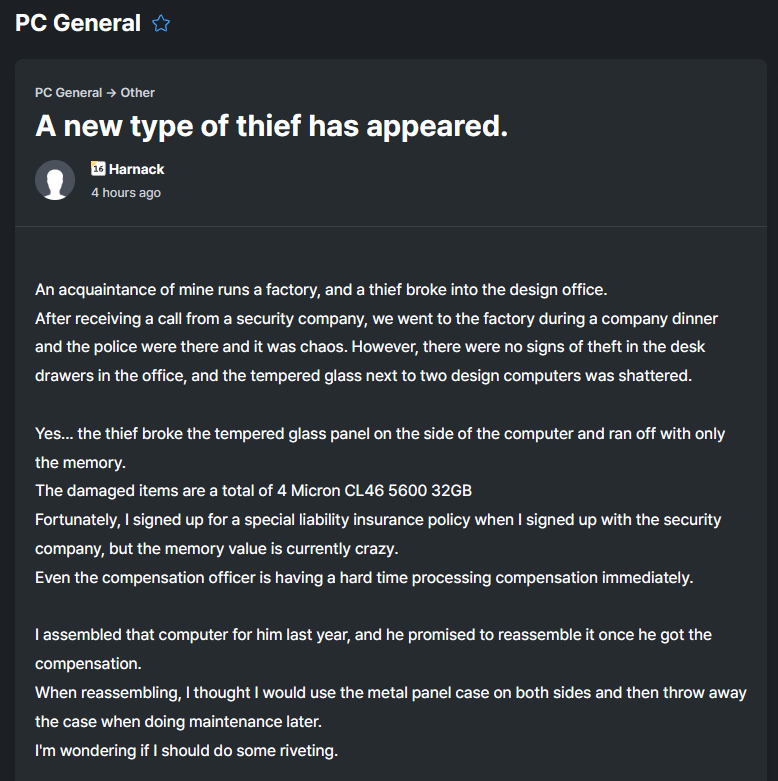
Task: Click the line mentioning 4 Micron CL46 5600
Action: click(x=253, y=491)
